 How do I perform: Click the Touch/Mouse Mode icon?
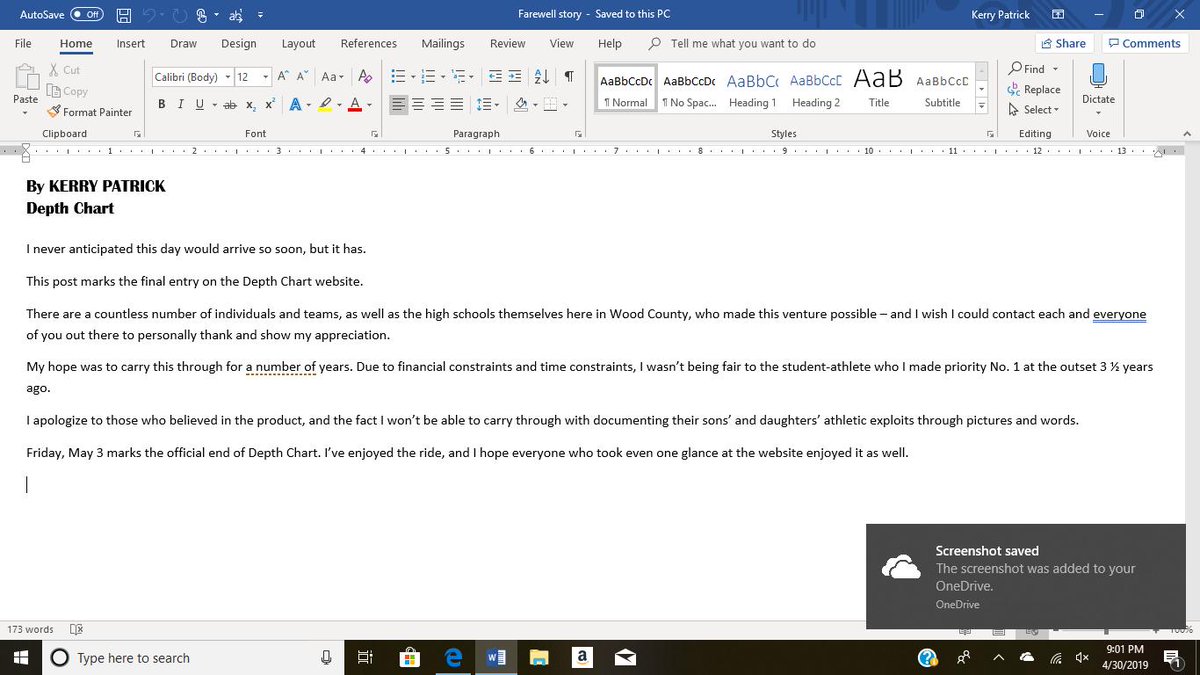[204, 15]
